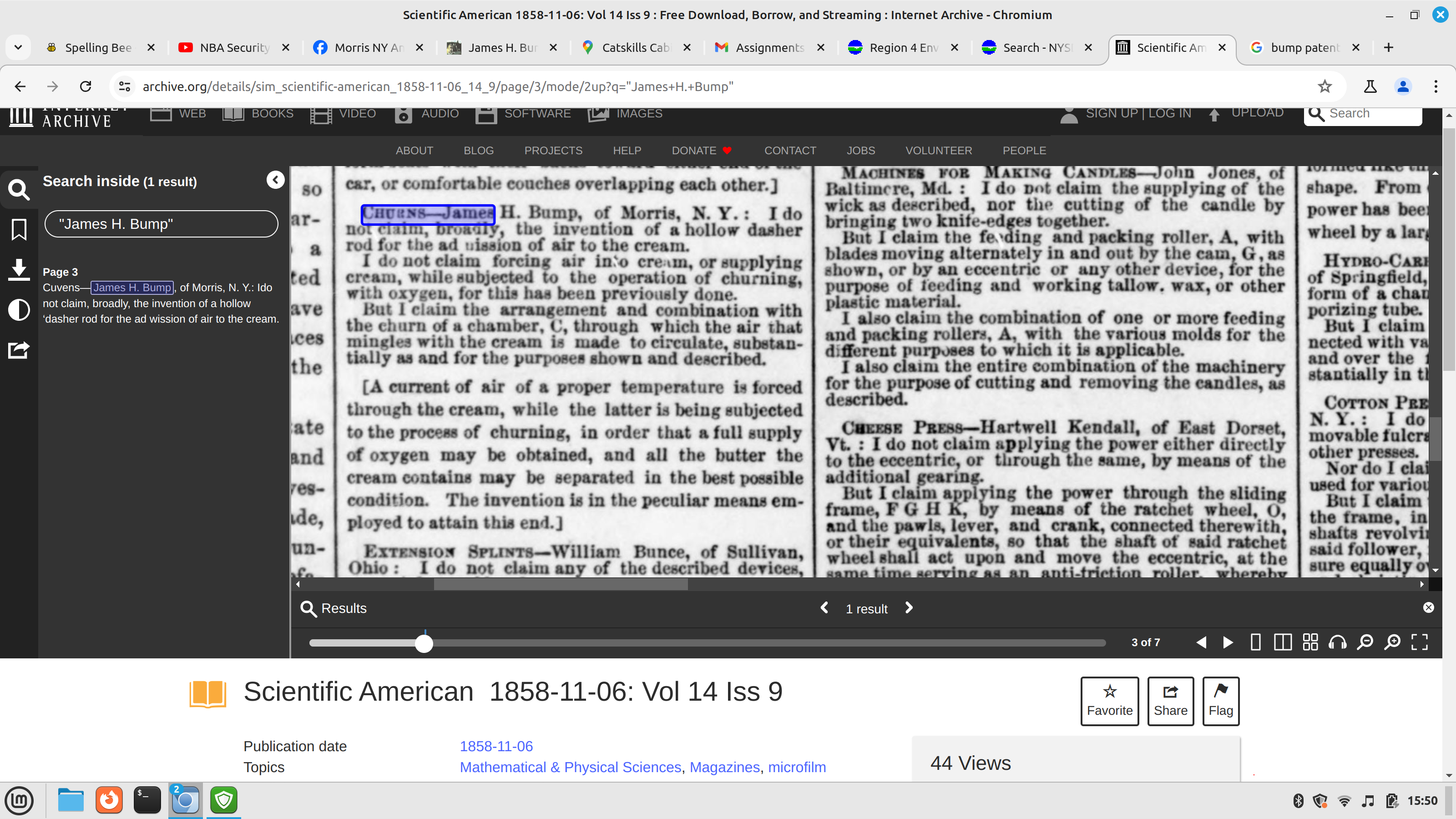Go to previous search result
Image resolution: width=1456 pixels, height=819 pixels.
click(x=824, y=607)
